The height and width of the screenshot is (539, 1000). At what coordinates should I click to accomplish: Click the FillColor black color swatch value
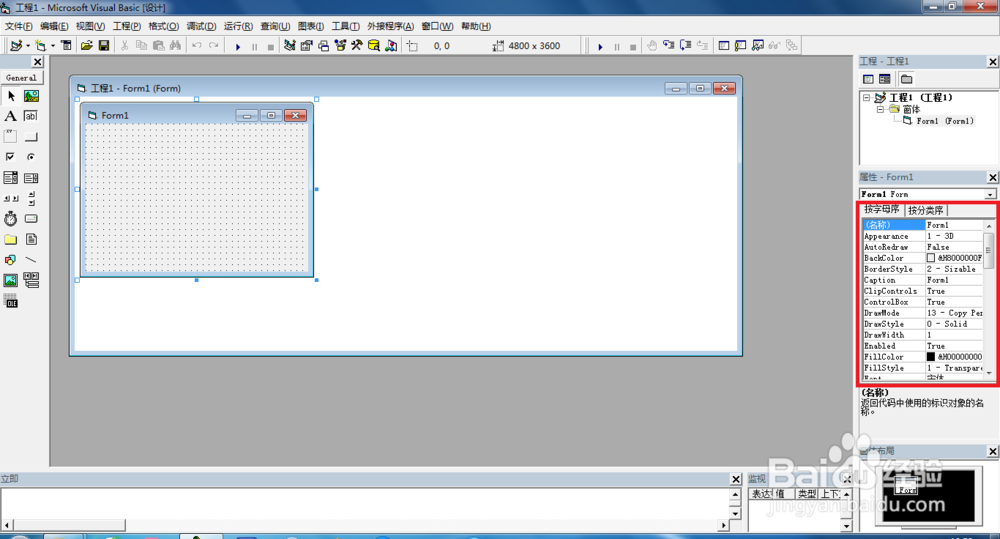click(x=930, y=357)
